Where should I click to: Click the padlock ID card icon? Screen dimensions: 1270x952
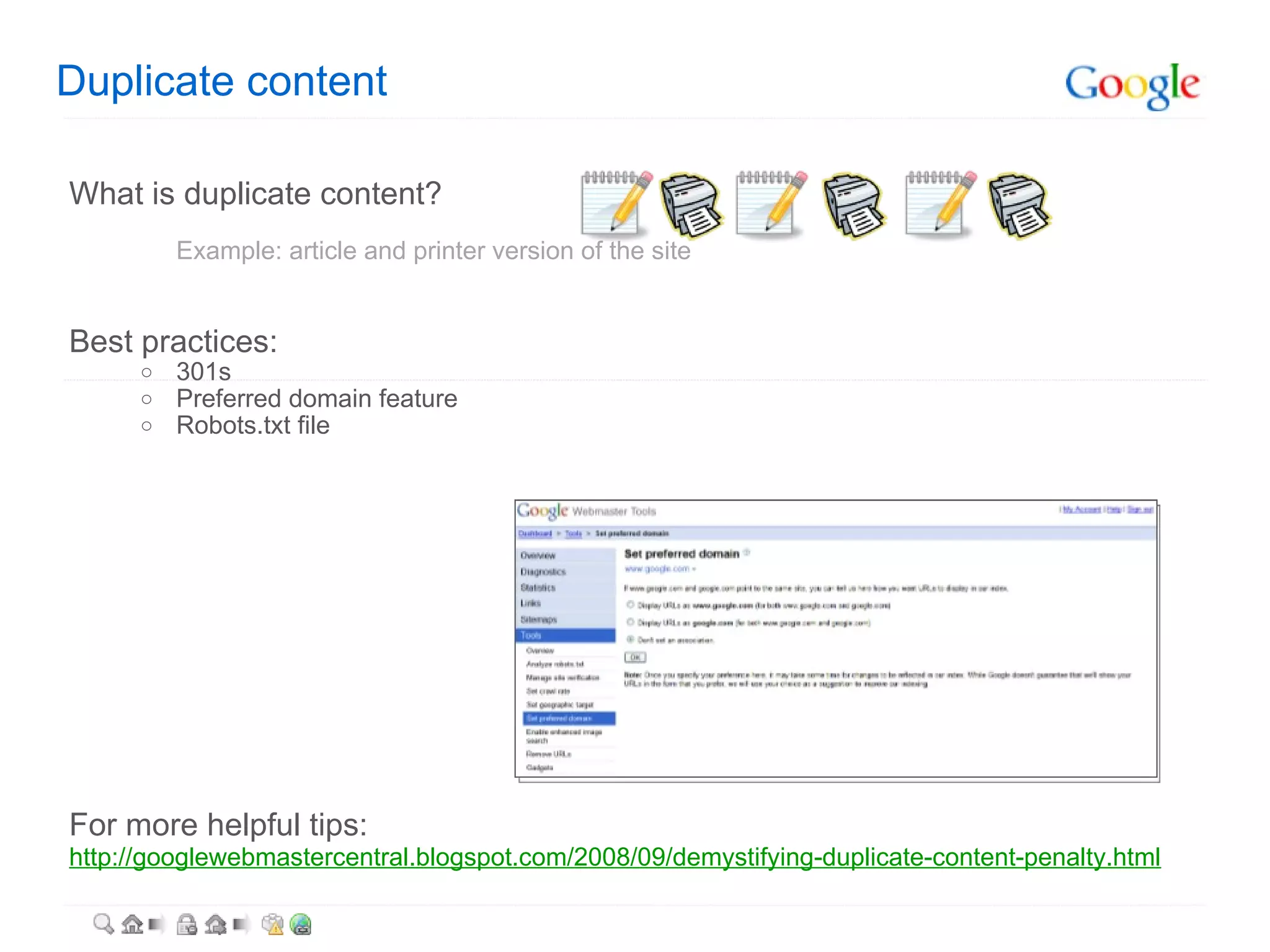[x=187, y=924]
